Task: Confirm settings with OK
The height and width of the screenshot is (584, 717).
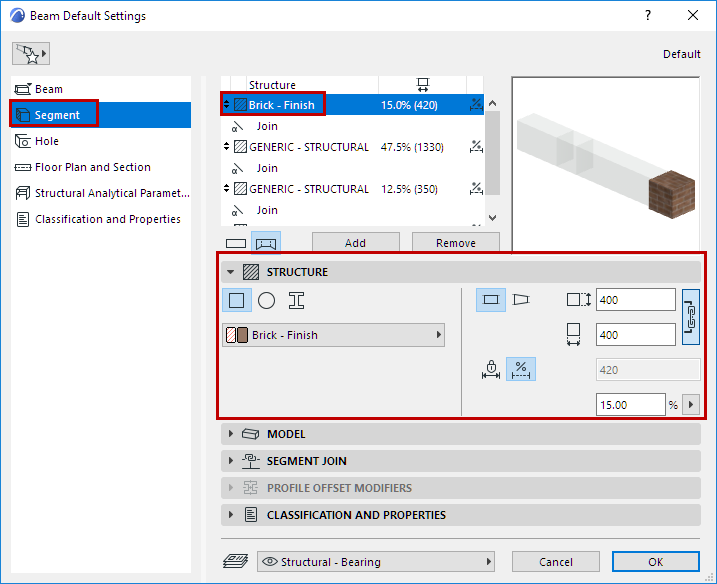Action: pos(656,562)
